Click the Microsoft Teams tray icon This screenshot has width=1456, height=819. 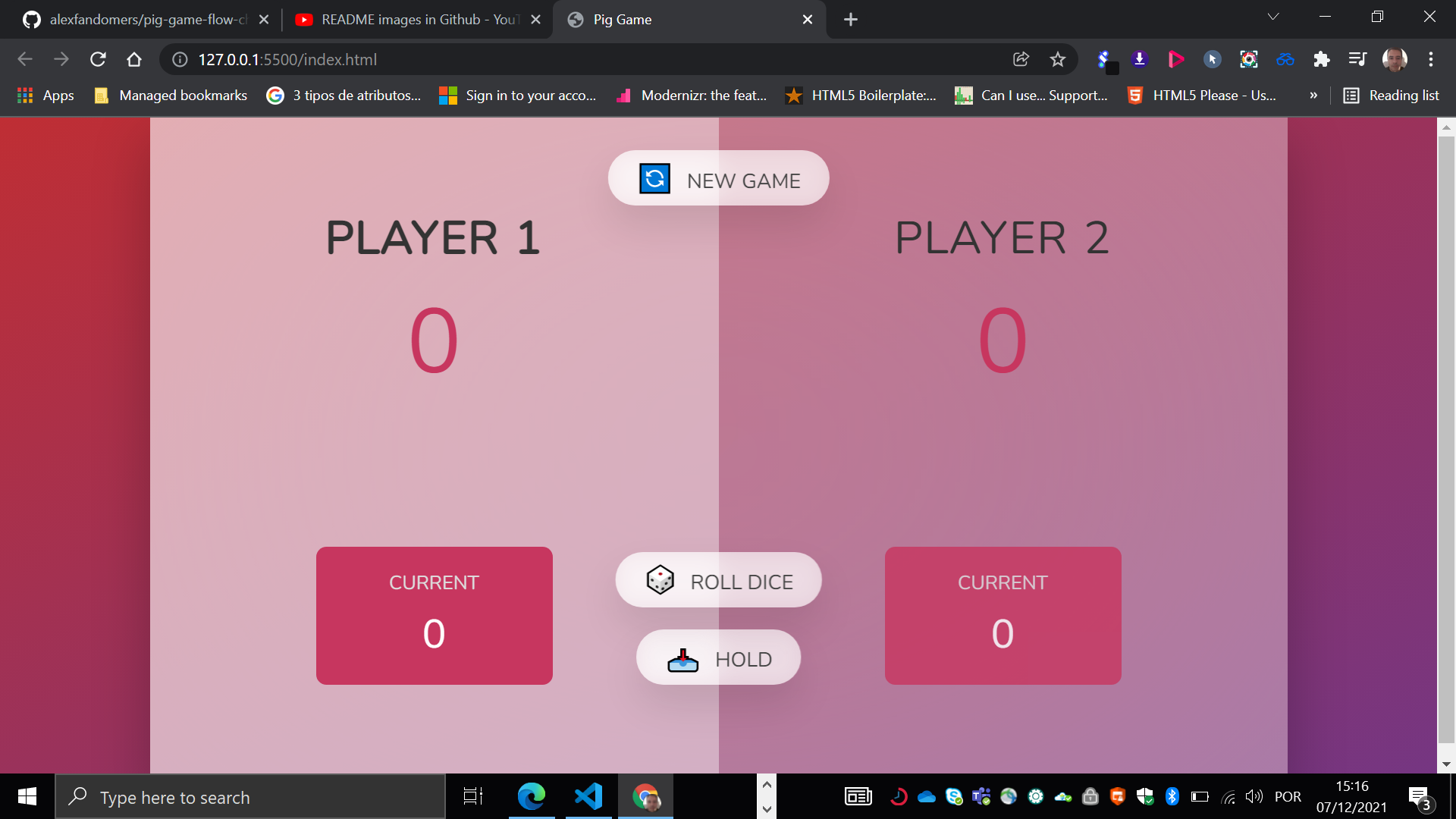[x=981, y=796]
